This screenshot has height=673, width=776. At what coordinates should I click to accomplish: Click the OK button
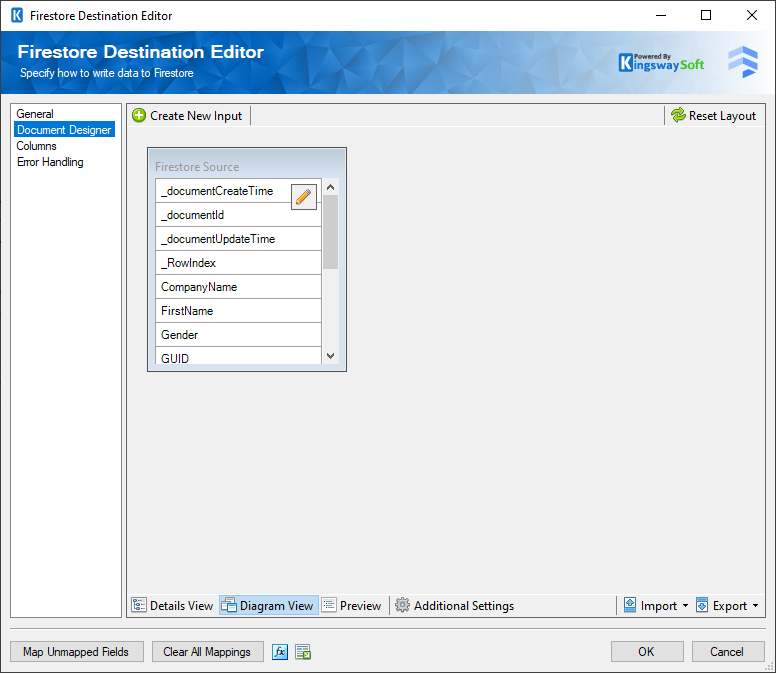pyautogui.click(x=647, y=652)
